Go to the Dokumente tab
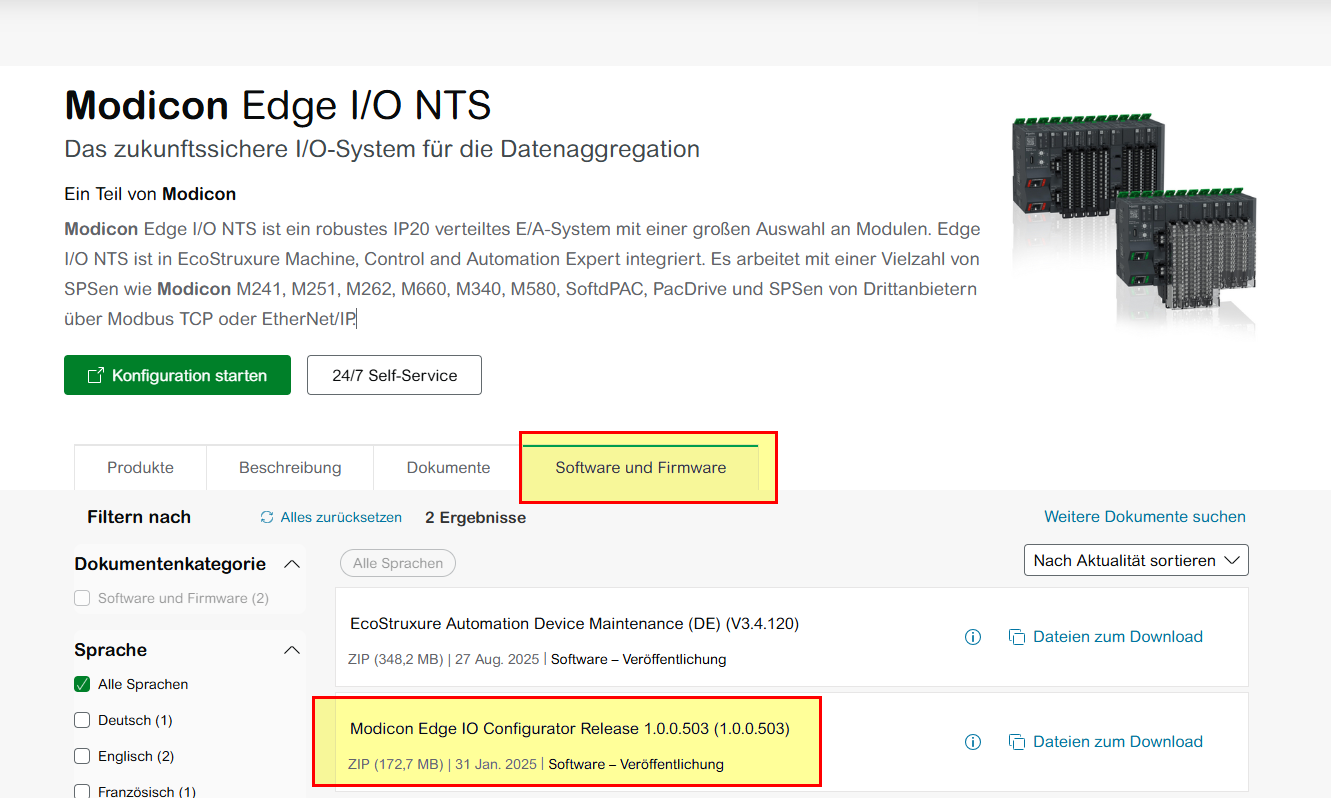 coord(448,468)
